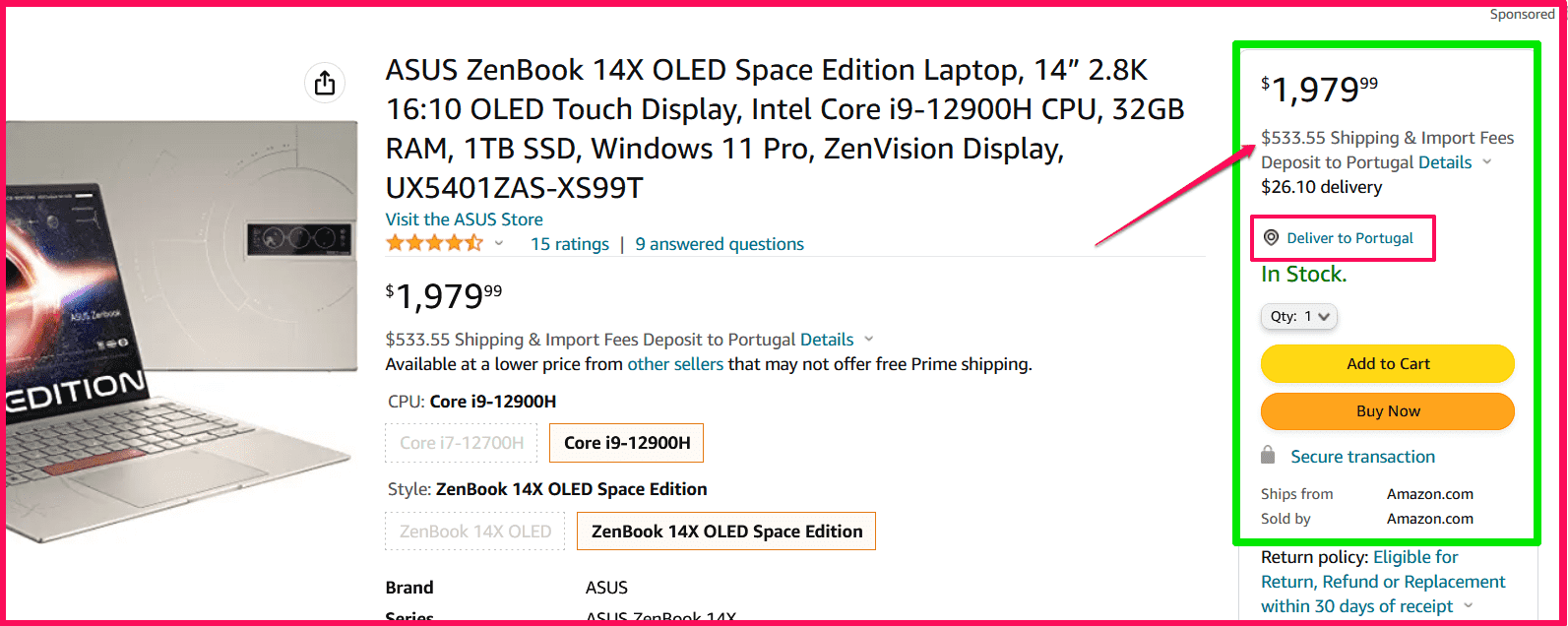Open the Visit the ASUS Store link
The width and height of the screenshot is (1568, 626).
464,219
